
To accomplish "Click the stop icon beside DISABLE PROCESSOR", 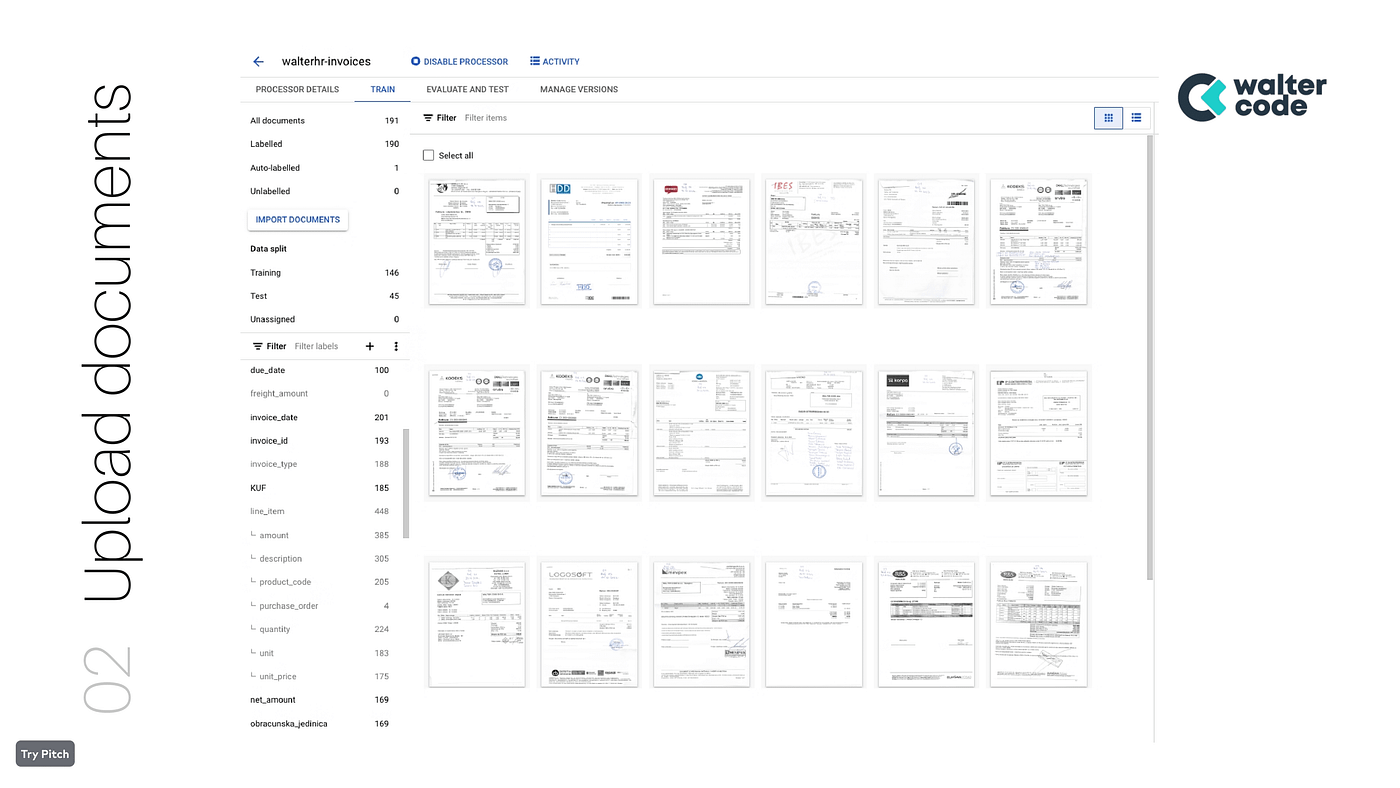I will point(413,60).
